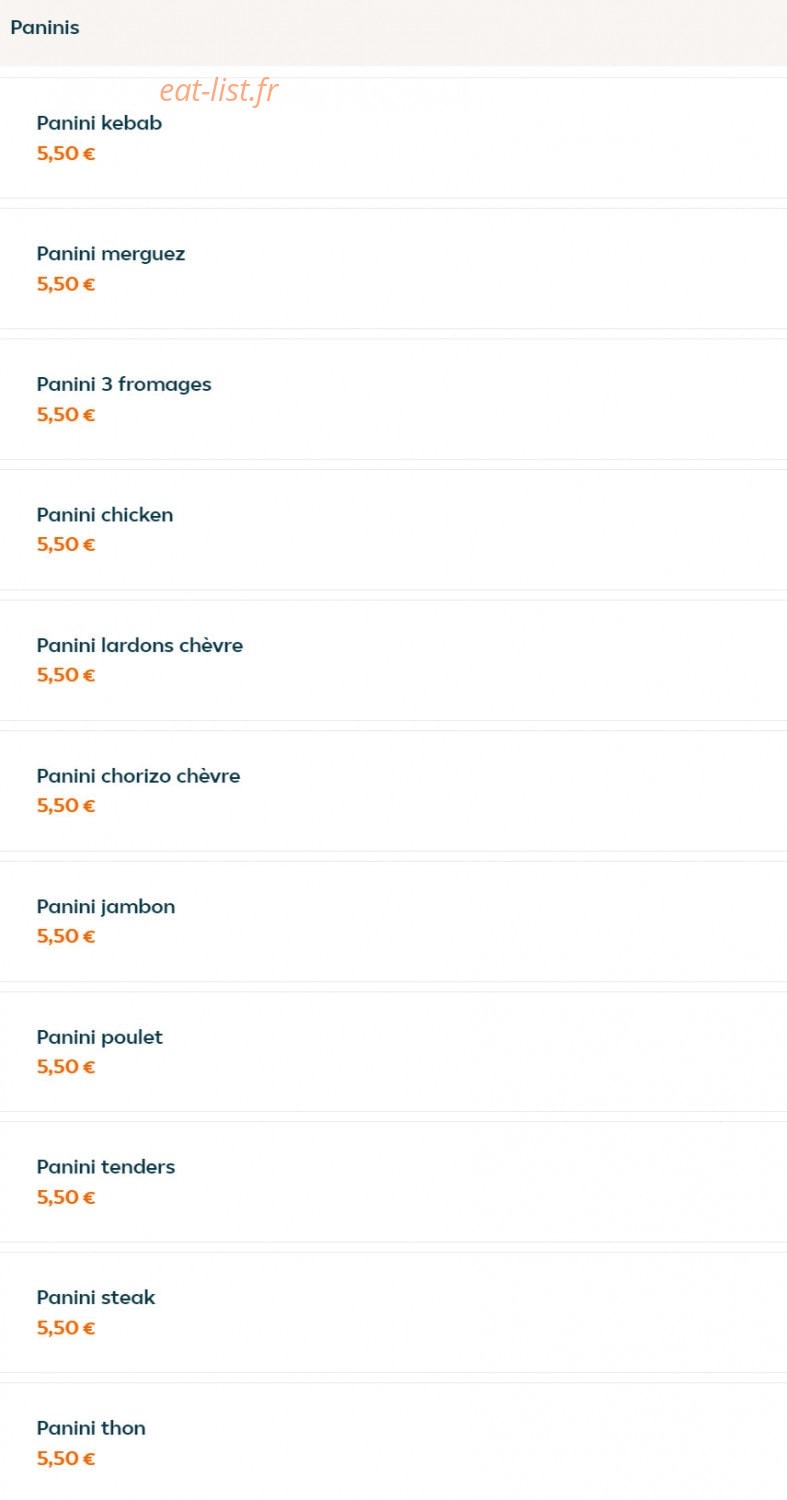
Task: Choose the Panini poulet item
Action: coord(393,1052)
